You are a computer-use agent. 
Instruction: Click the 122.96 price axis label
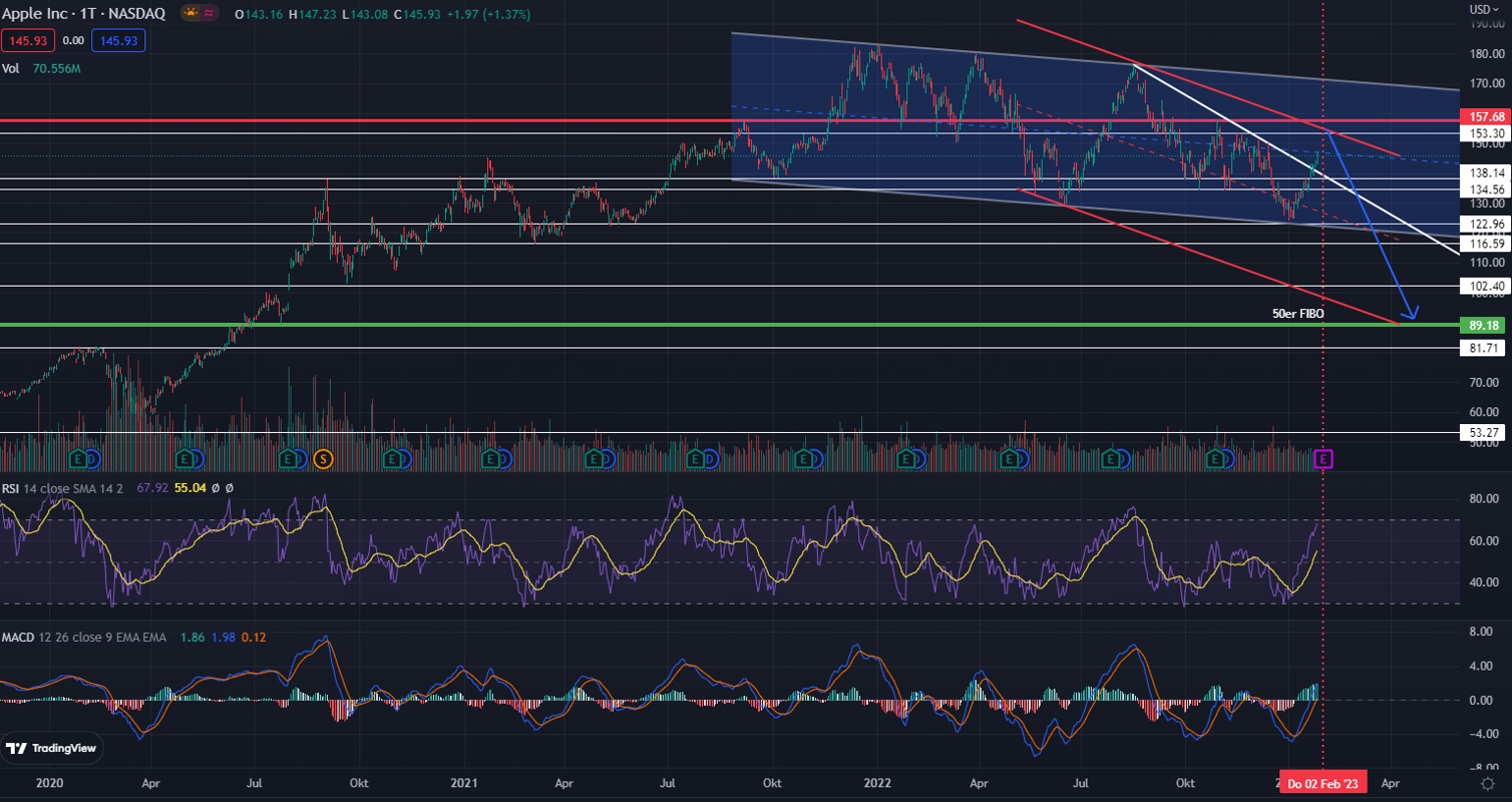pyautogui.click(x=1485, y=224)
